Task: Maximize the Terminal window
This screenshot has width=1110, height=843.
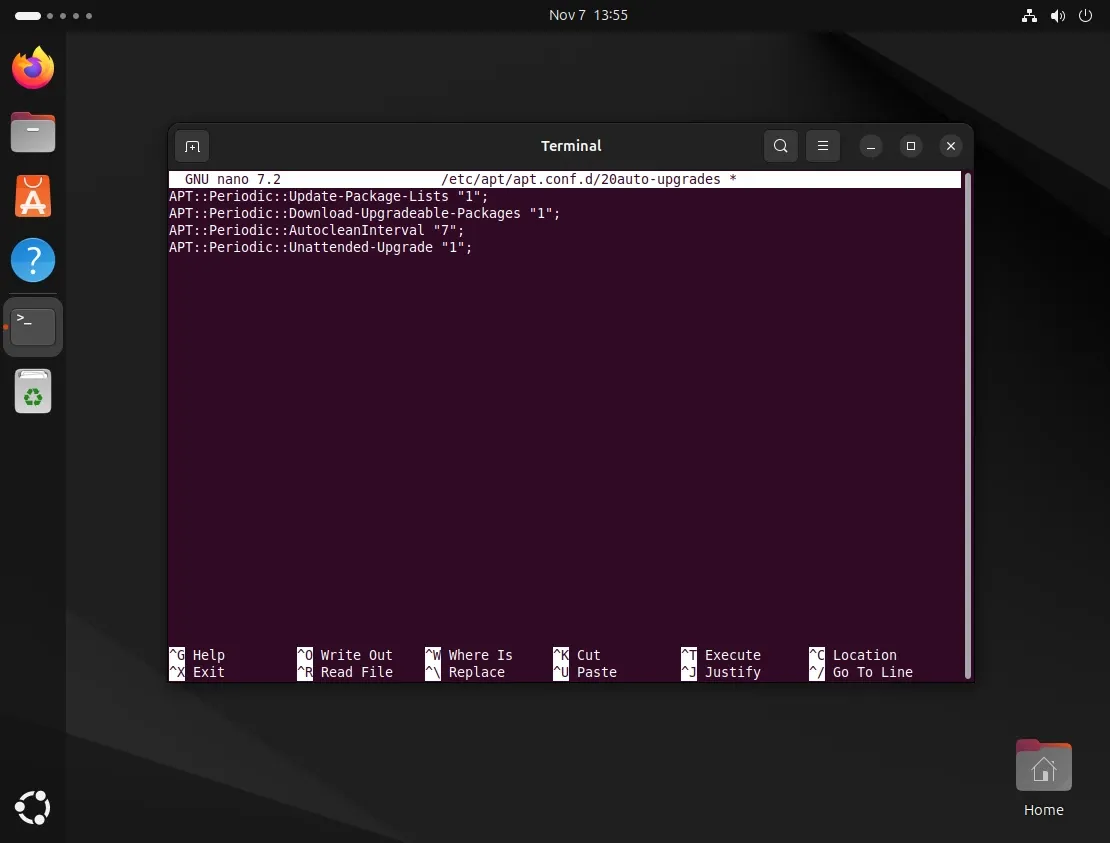Action: pos(910,147)
